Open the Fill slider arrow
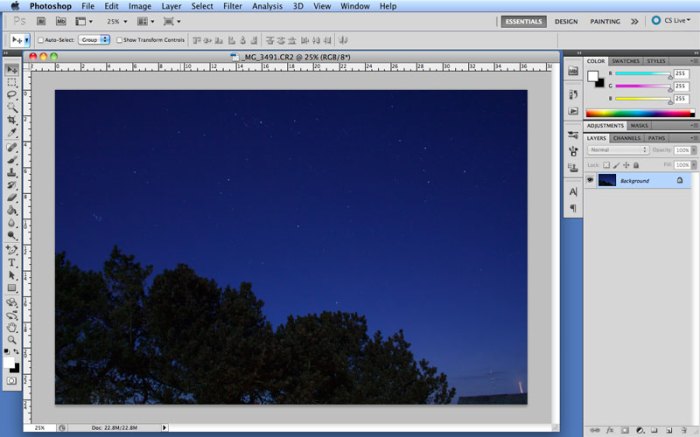Viewport: 700px width, 437px height. (x=694, y=165)
